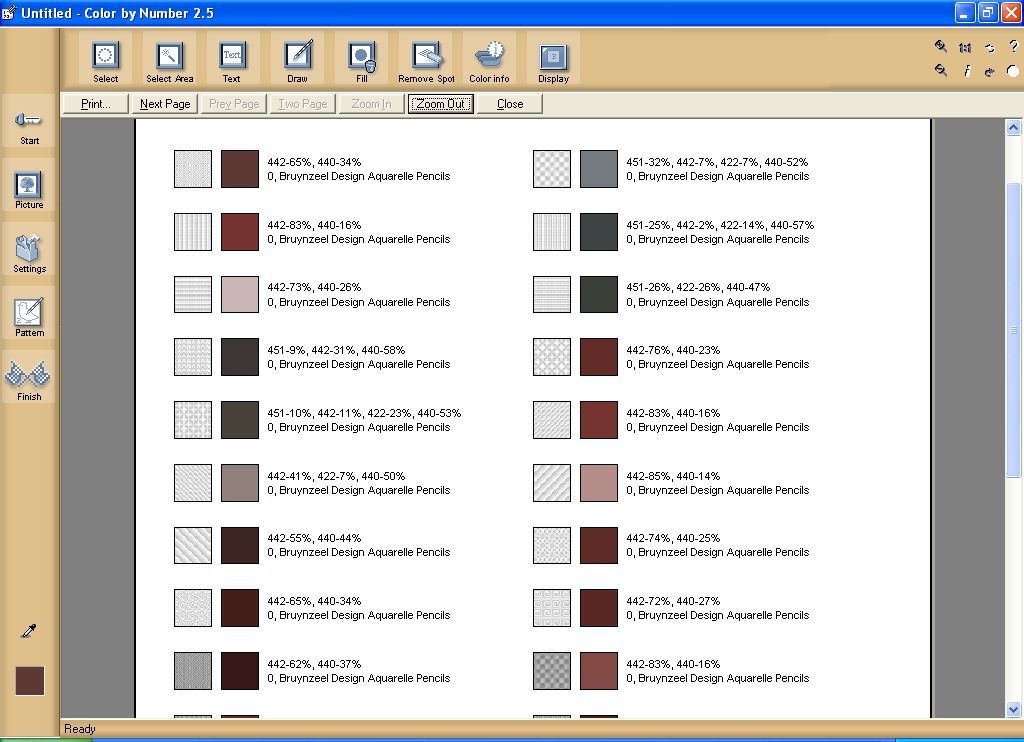This screenshot has width=1024, height=742.
Task: Click the Finish step icon
Action: pyautogui.click(x=29, y=380)
